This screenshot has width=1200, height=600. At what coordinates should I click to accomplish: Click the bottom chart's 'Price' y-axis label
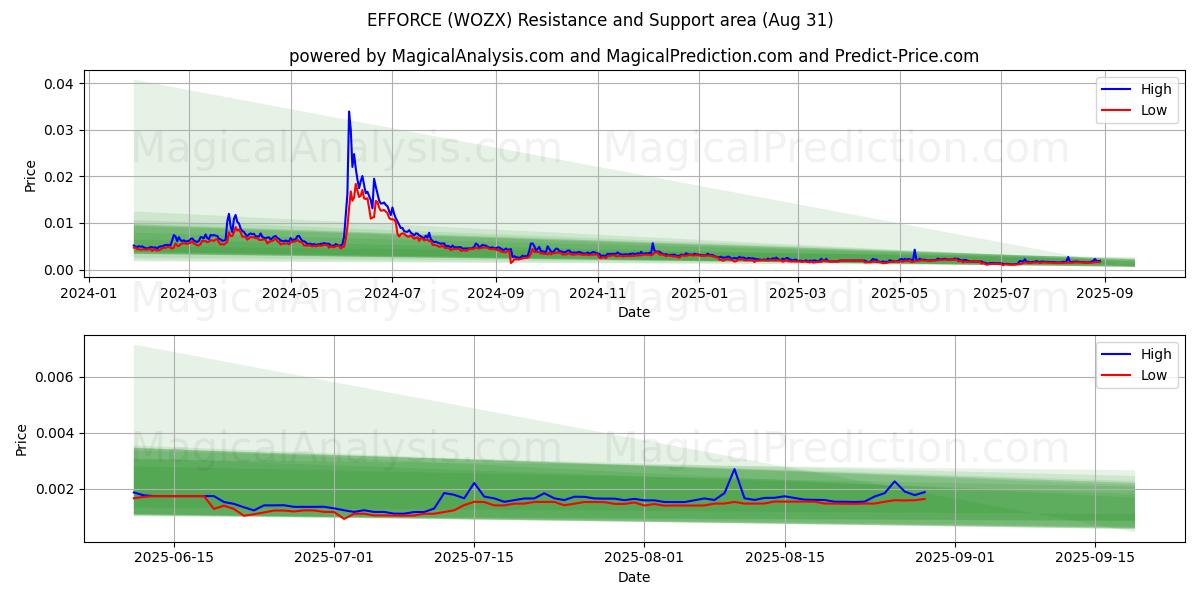point(22,439)
